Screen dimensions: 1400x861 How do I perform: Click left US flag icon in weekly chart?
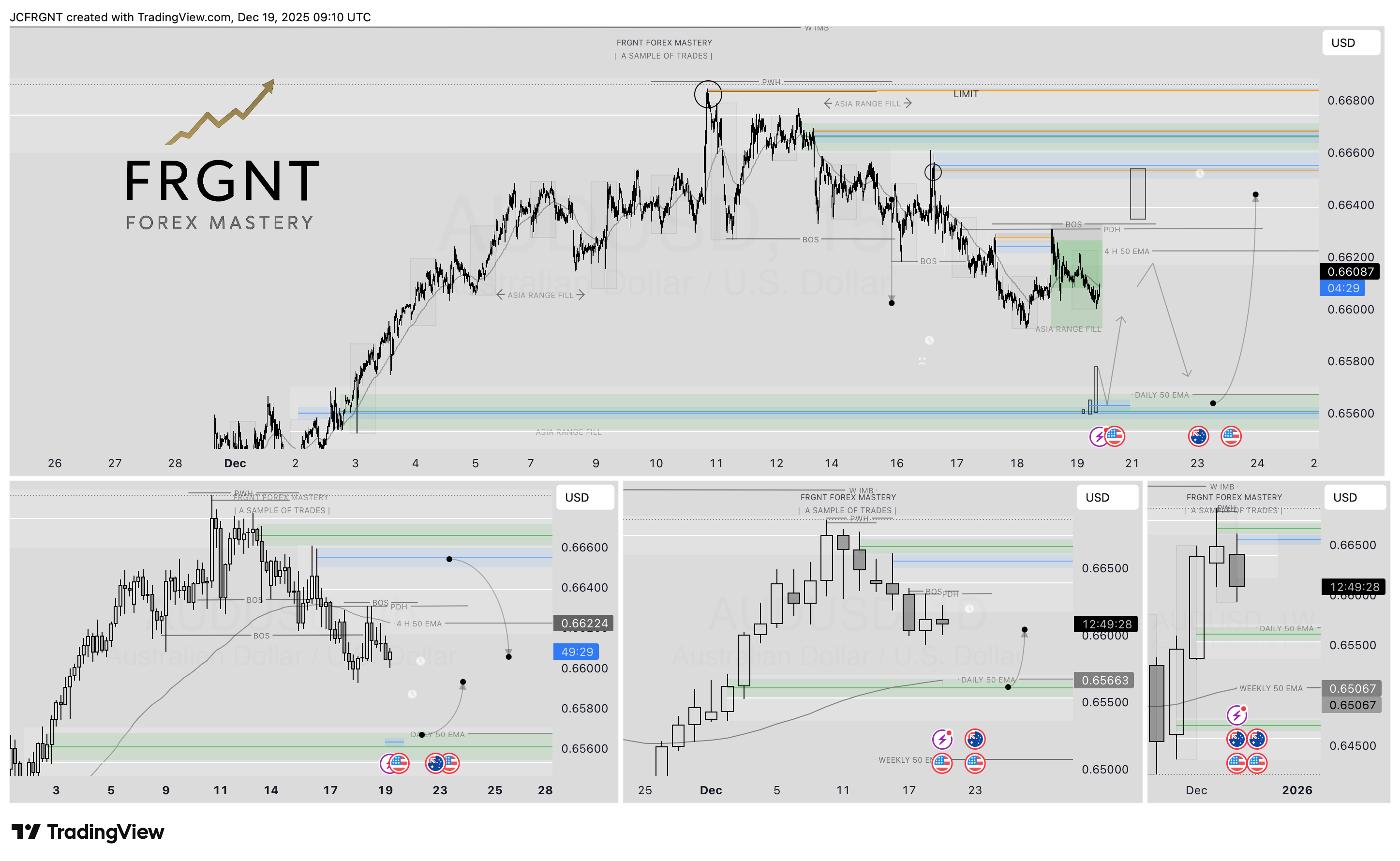(x=1236, y=763)
